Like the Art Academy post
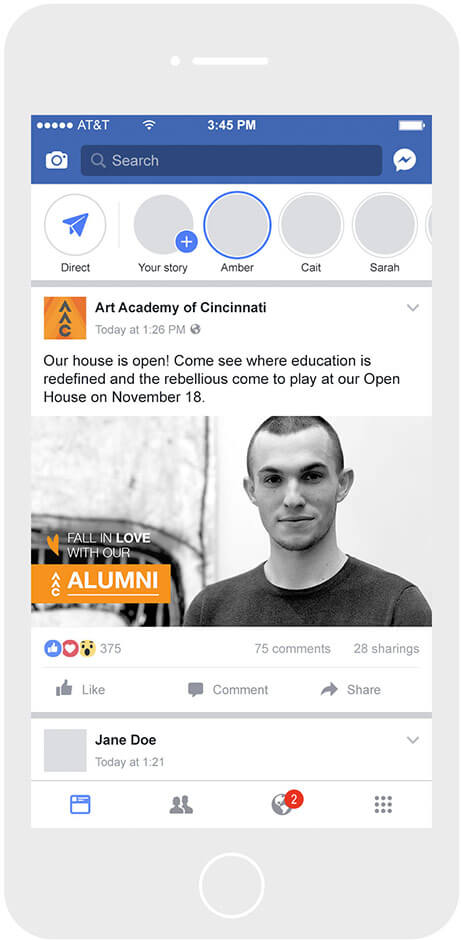Image resolution: width=461 pixels, height=940 pixels. pyautogui.click(x=80, y=689)
